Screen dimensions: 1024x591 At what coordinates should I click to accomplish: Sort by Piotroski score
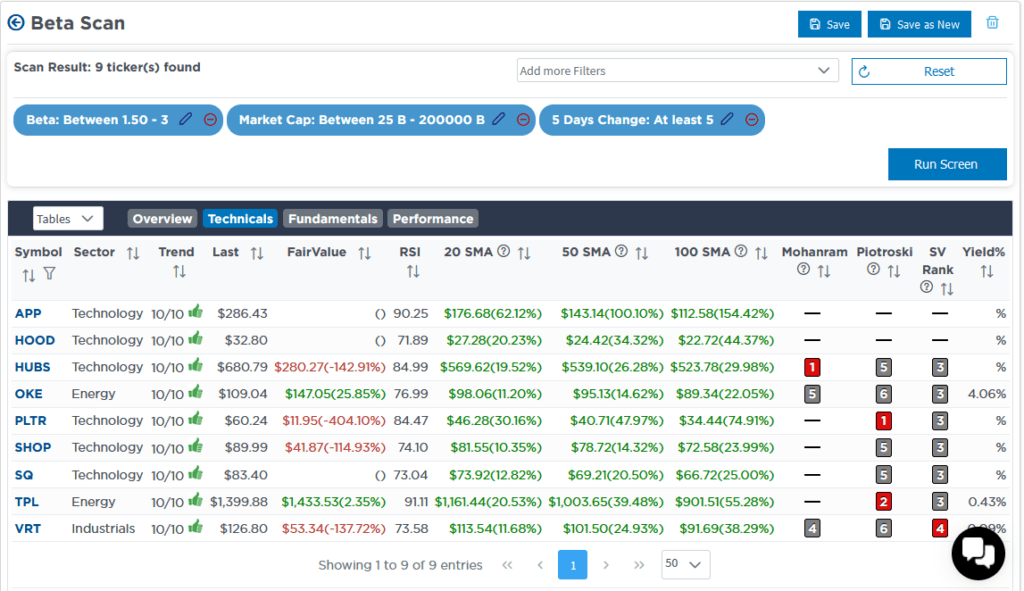coord(893,271)
